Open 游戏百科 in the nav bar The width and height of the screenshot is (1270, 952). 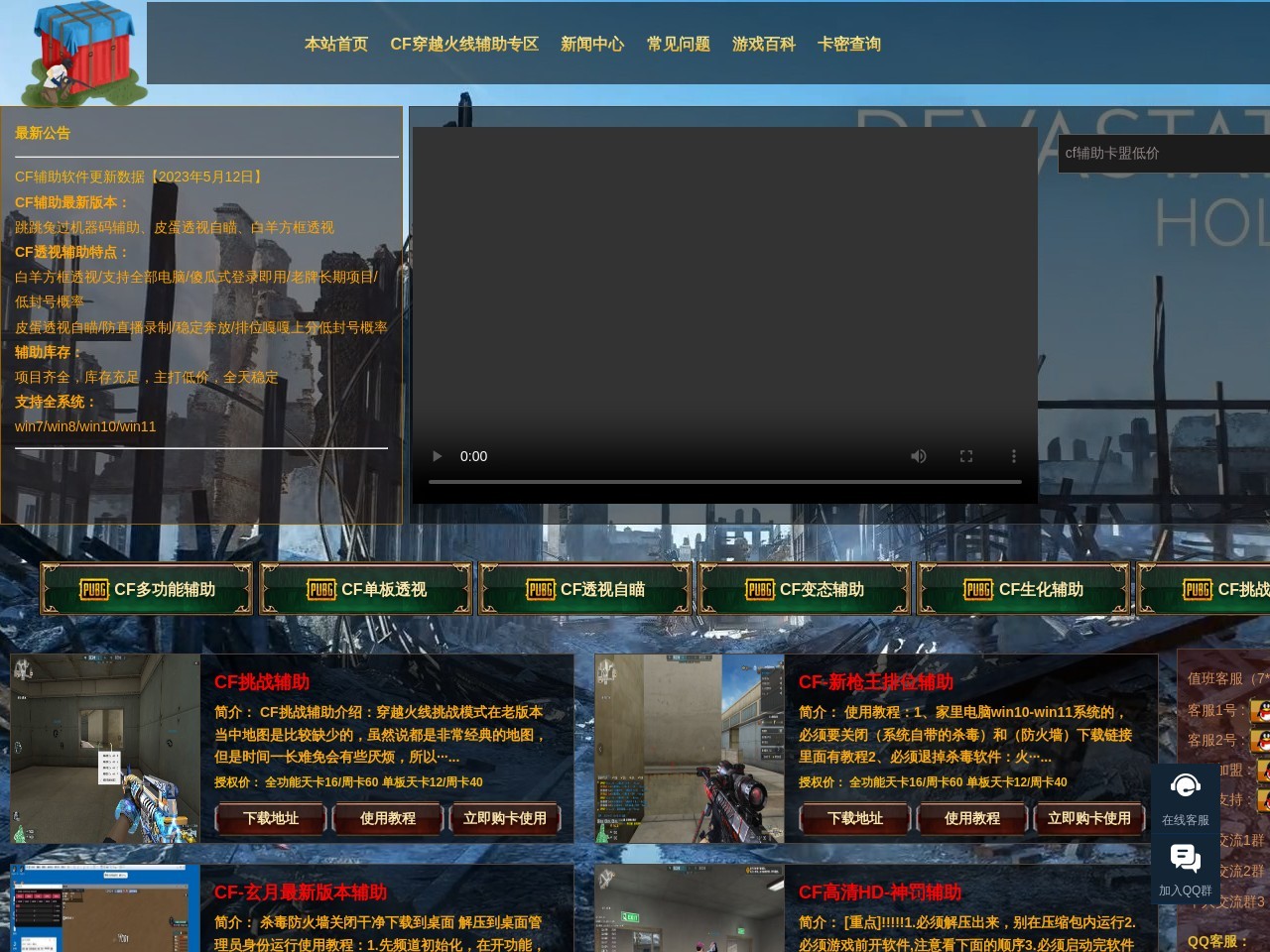(764, 44)
